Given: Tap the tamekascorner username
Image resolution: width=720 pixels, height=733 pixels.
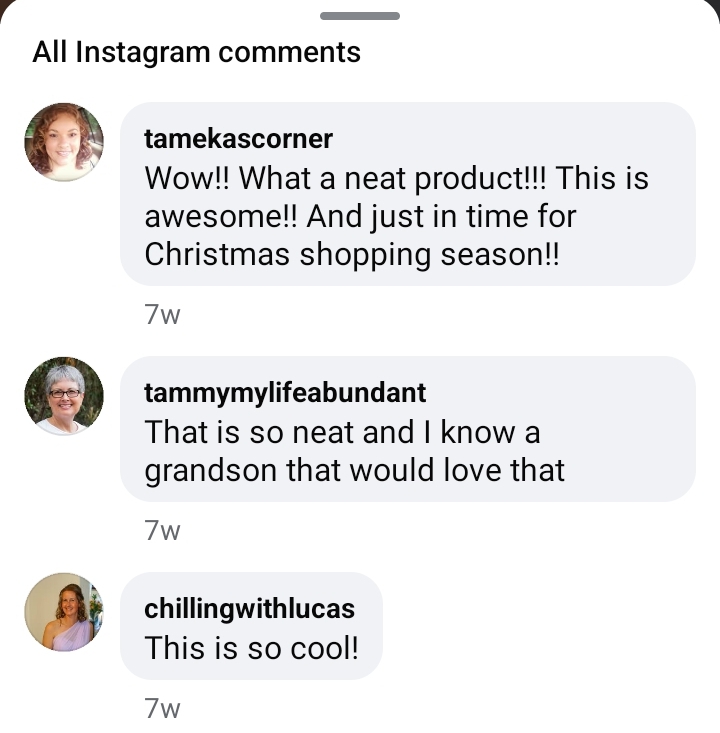Looking at the screenshot, I should click(238, 138).
